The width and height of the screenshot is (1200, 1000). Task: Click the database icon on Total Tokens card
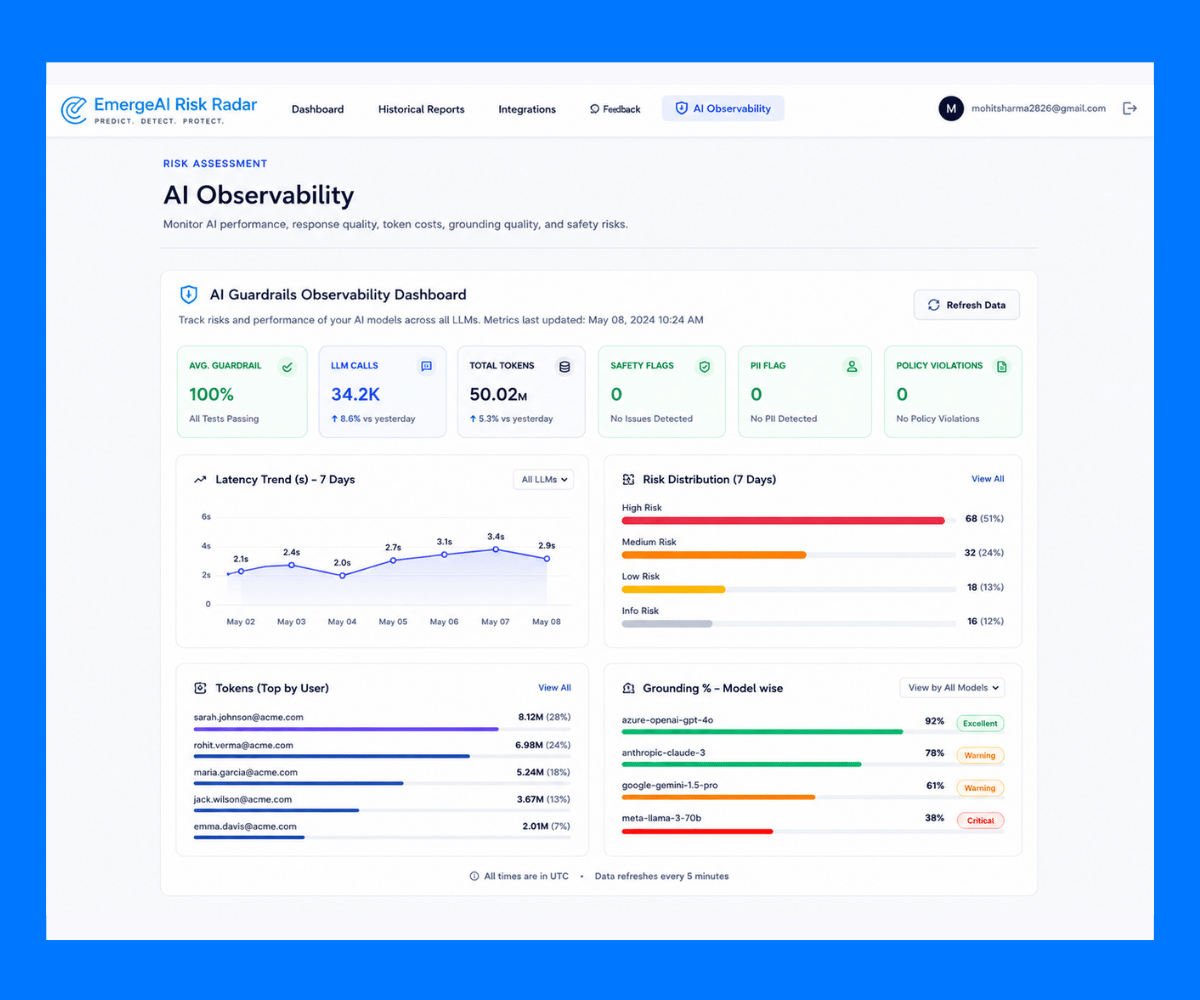(x=564, y=367)
